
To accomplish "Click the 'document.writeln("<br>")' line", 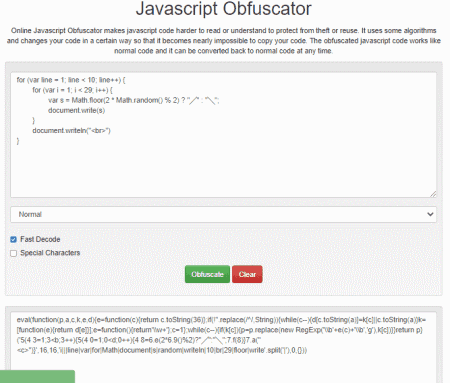I will click(71, 131).
